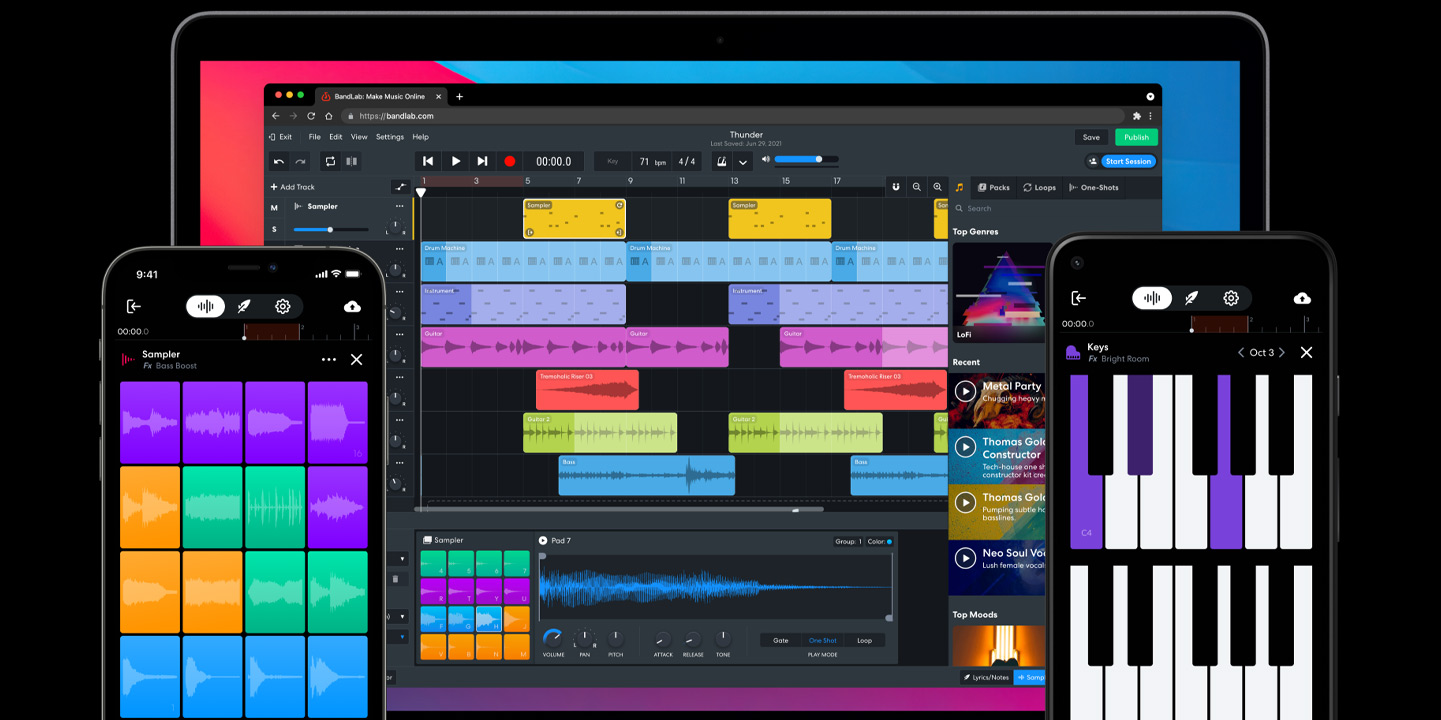Click Add Track
Image resolution: width=1441 pixels, height=720 pixels.
(292, 187)
